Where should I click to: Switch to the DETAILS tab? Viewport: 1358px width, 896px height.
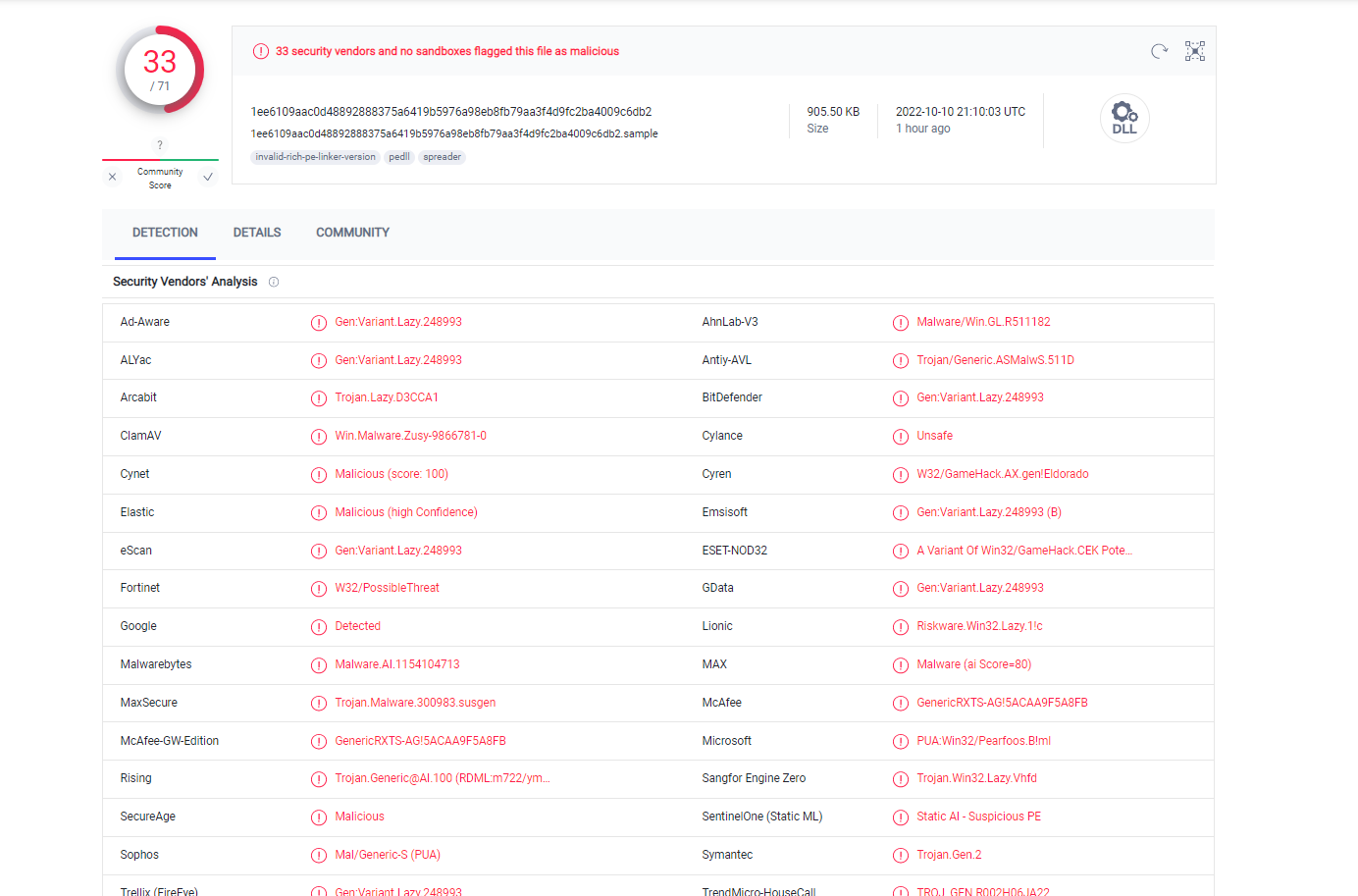[257, 233]
